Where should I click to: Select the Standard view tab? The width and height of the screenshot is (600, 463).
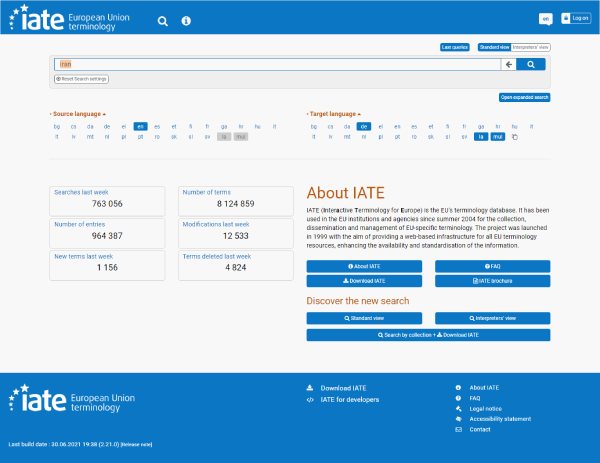[494, 47]
